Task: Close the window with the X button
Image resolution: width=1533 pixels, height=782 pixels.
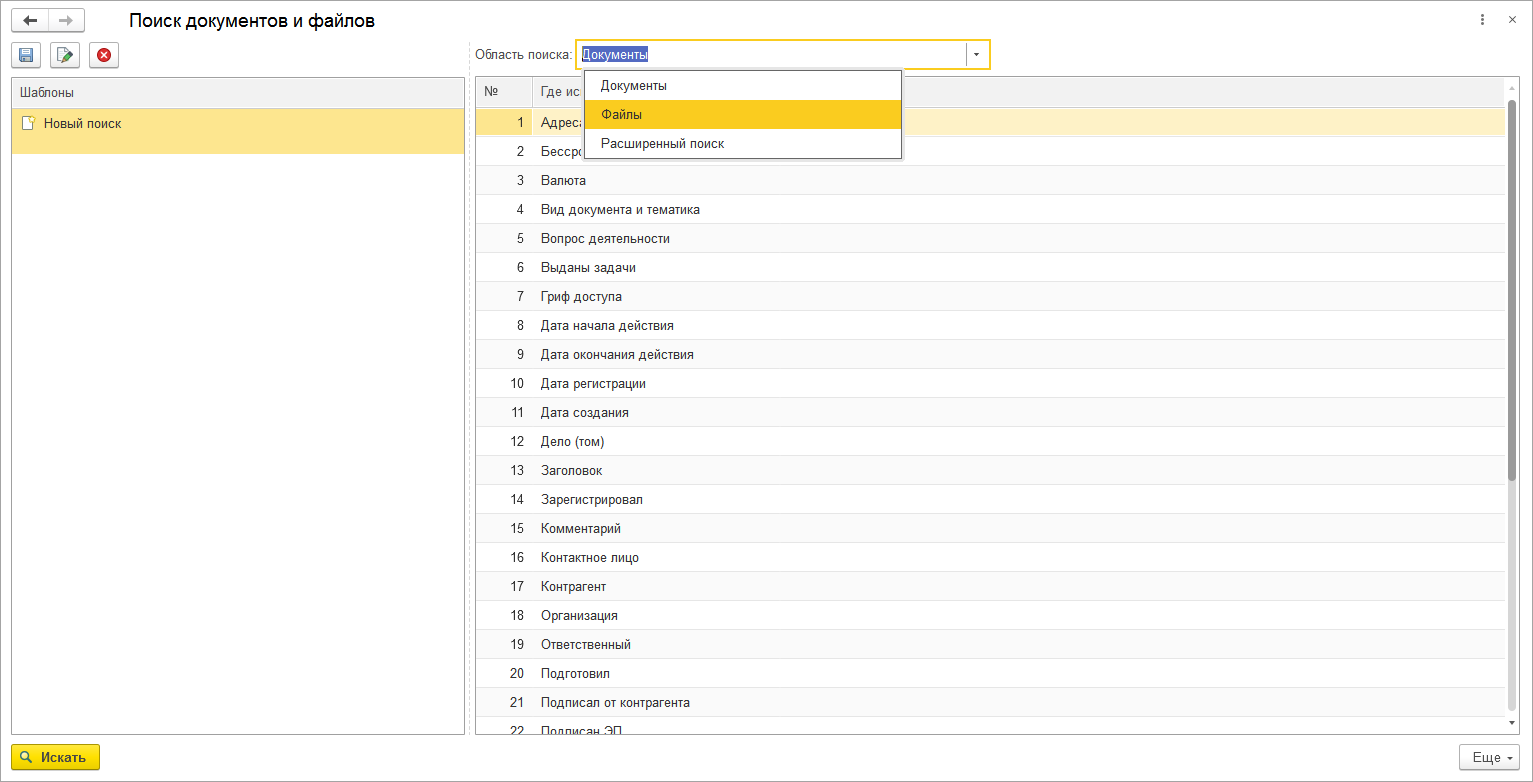Action: 1512,20
